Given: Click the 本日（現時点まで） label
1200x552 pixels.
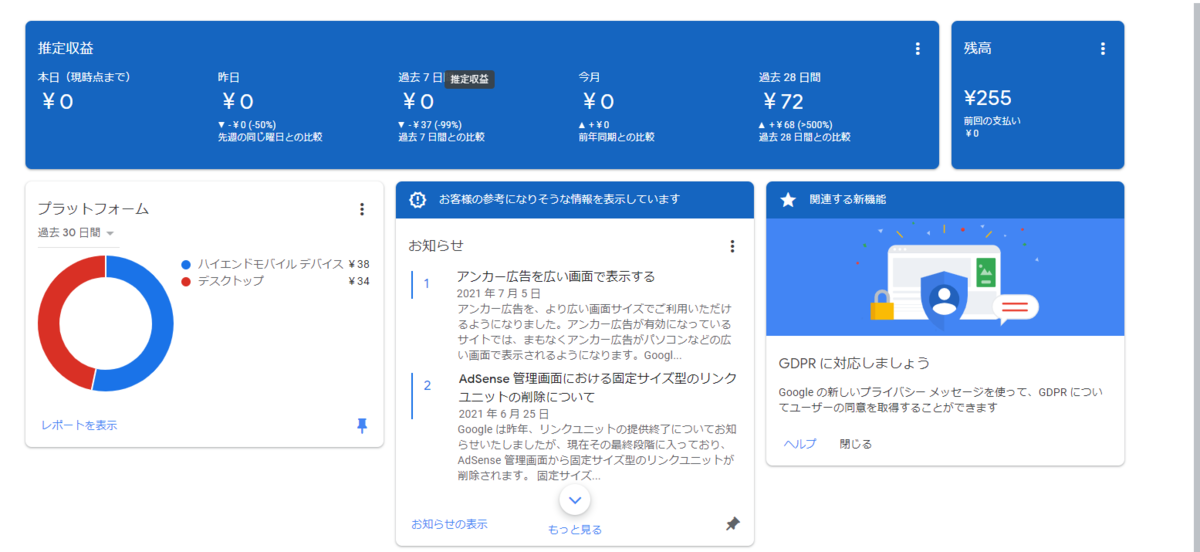Looking at the screenshot, I should click(x=84, y=77).
